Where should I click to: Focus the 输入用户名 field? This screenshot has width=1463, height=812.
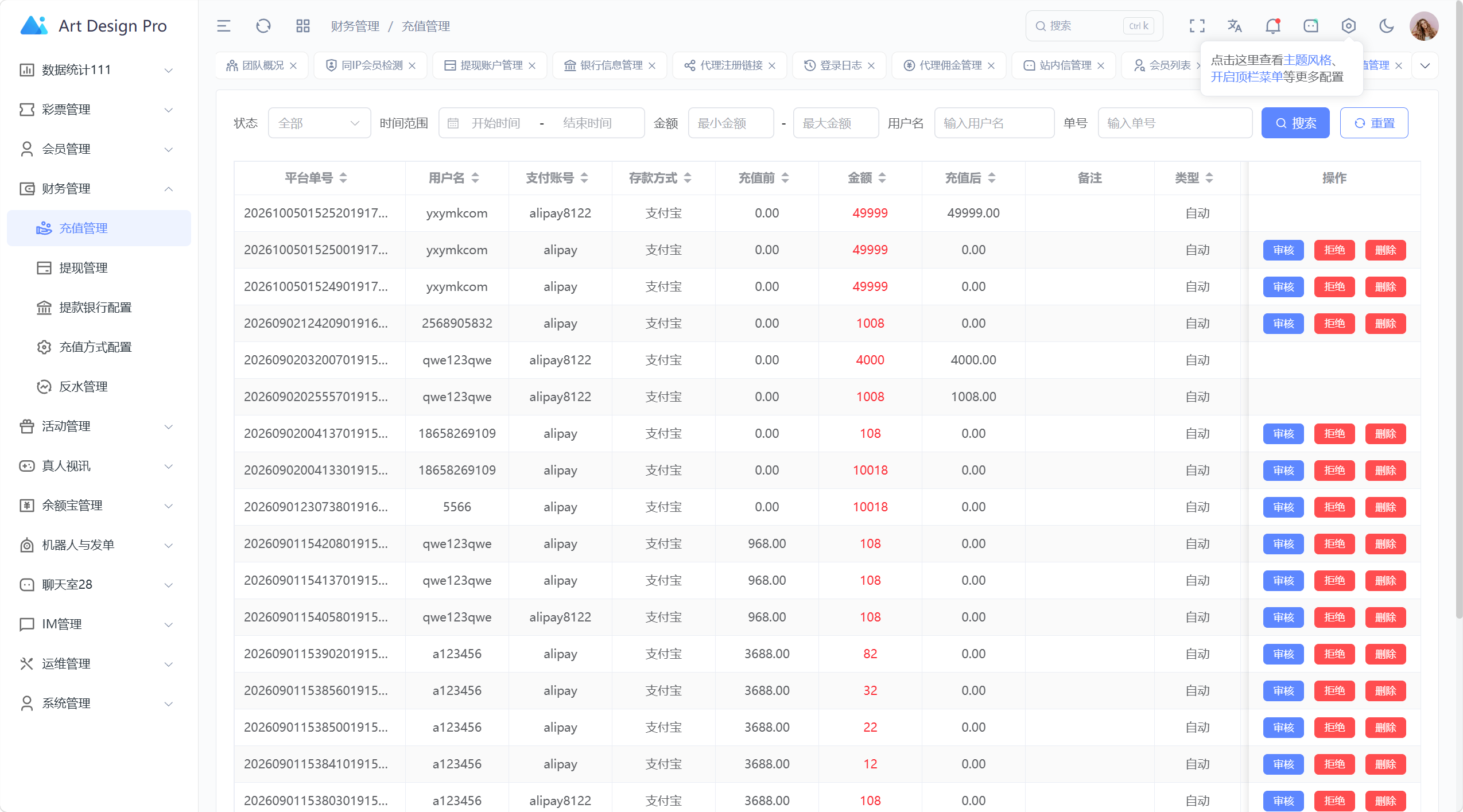point(994,123)
